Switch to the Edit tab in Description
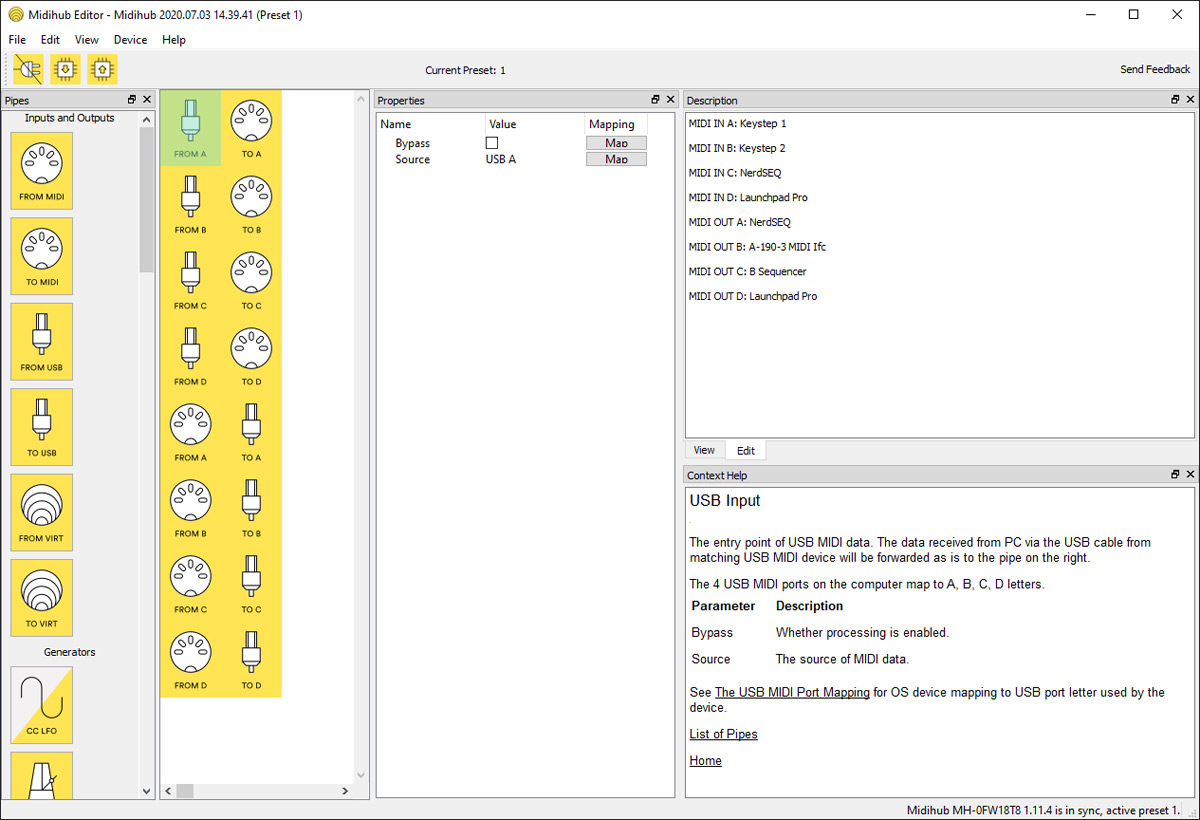Viewport: 1200px width, 820px height. [746, 451]
